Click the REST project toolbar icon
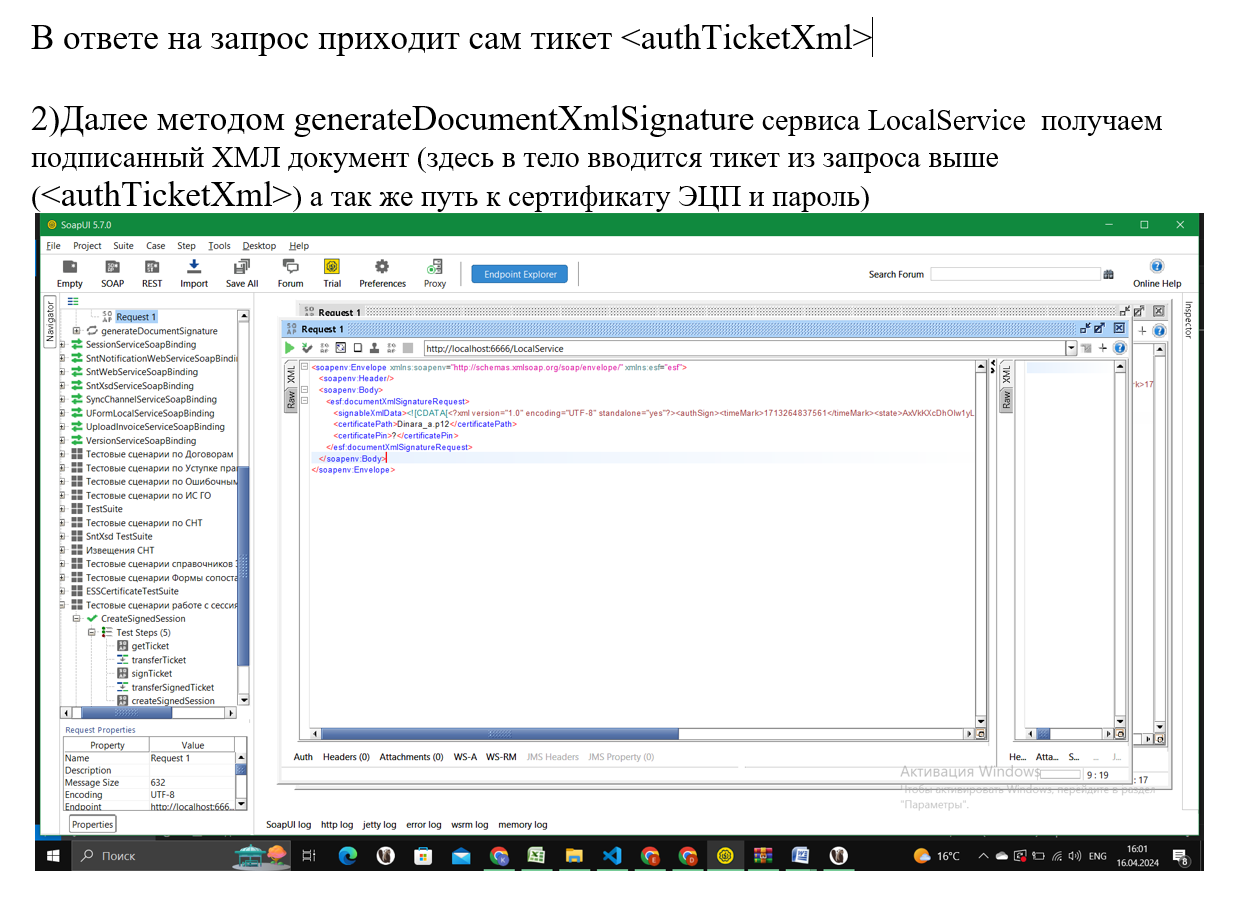 click(152, 272)
